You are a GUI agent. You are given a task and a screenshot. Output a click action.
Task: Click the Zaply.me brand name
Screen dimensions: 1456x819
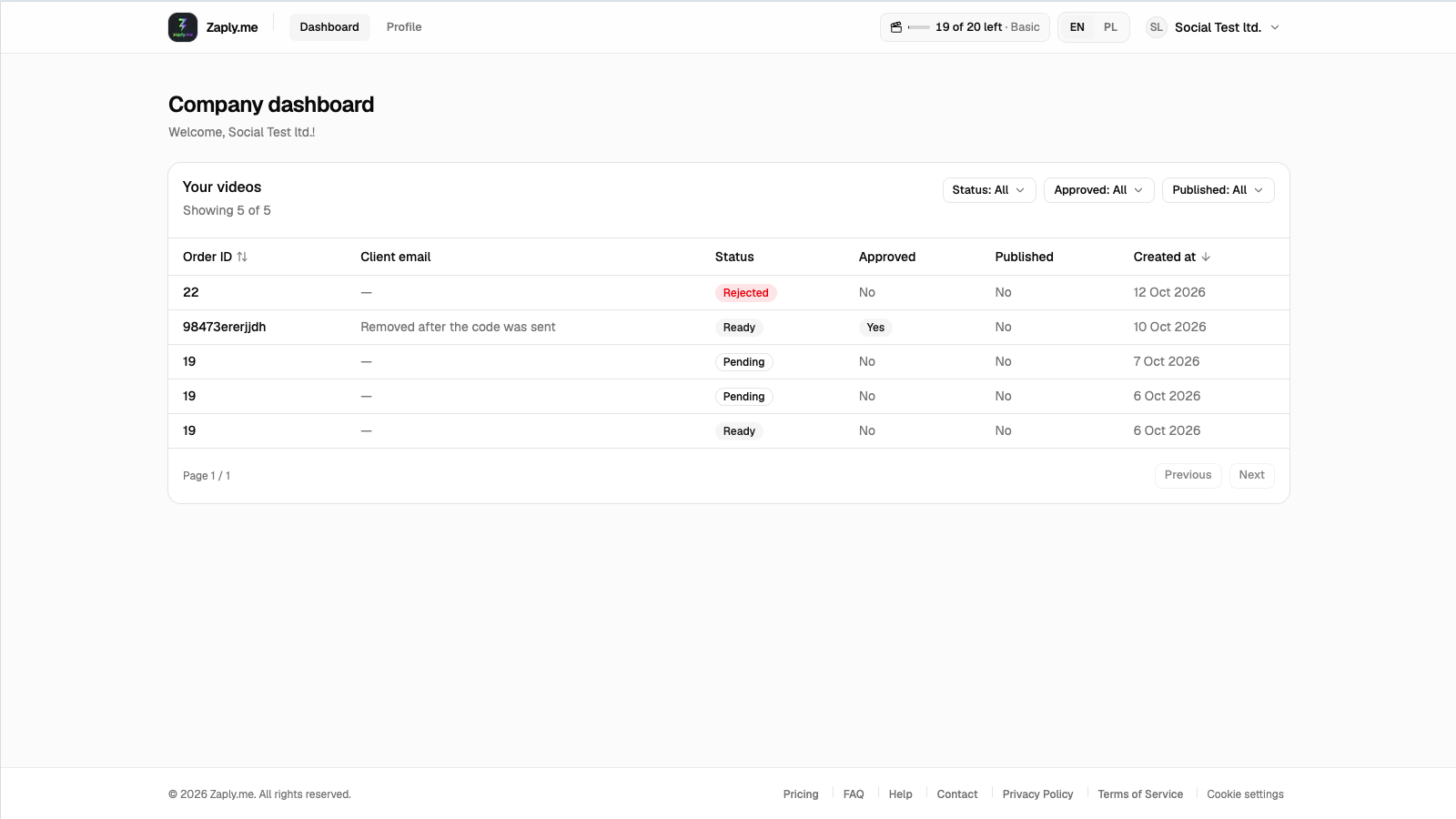[232, 27]
